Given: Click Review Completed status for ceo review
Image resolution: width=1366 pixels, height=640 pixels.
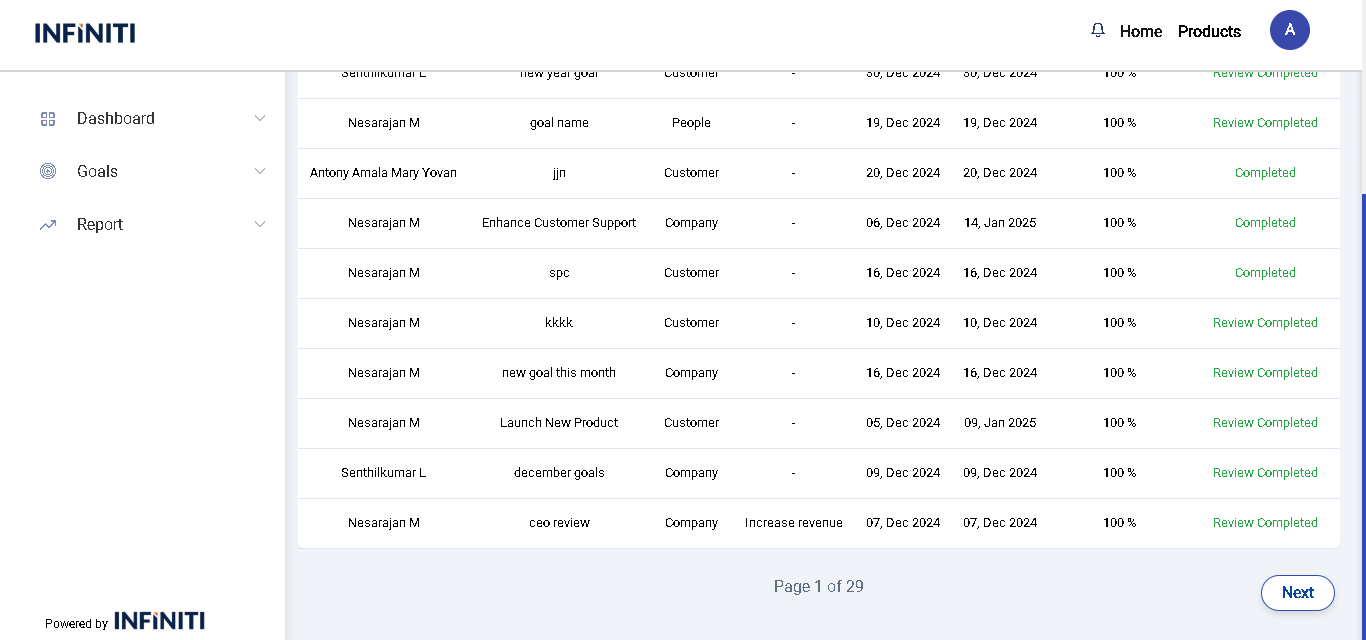Looking at the screenshot, I should pyautogui.click(x=1265, y=523).
